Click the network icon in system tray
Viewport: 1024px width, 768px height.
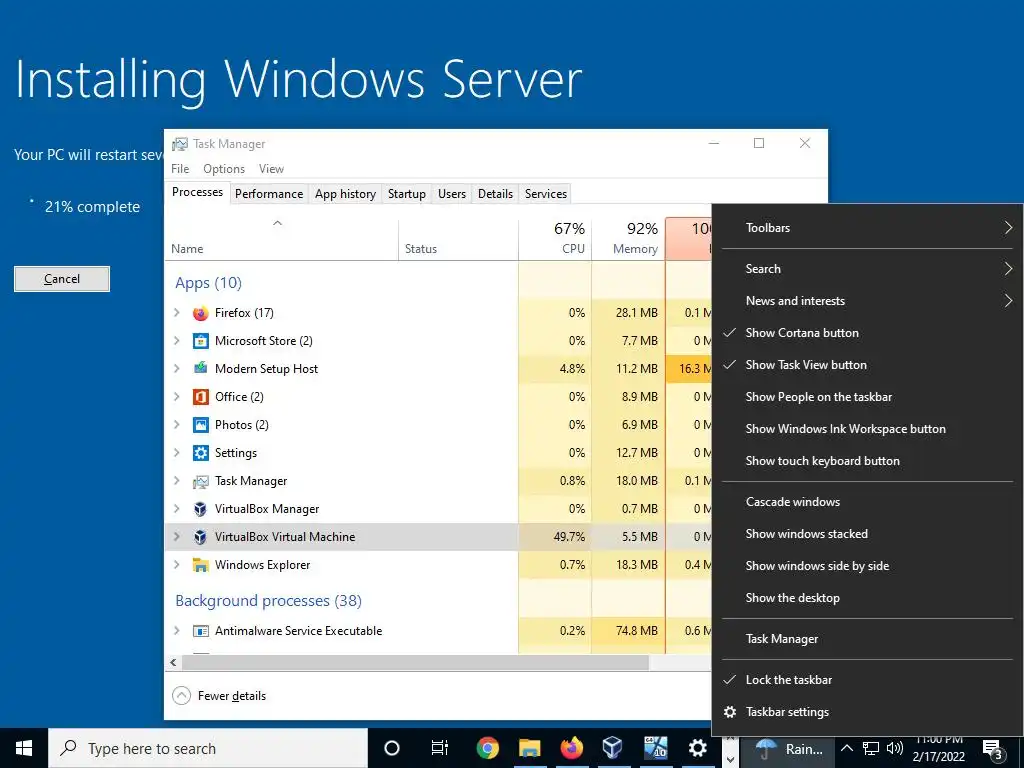click(871, 749)
